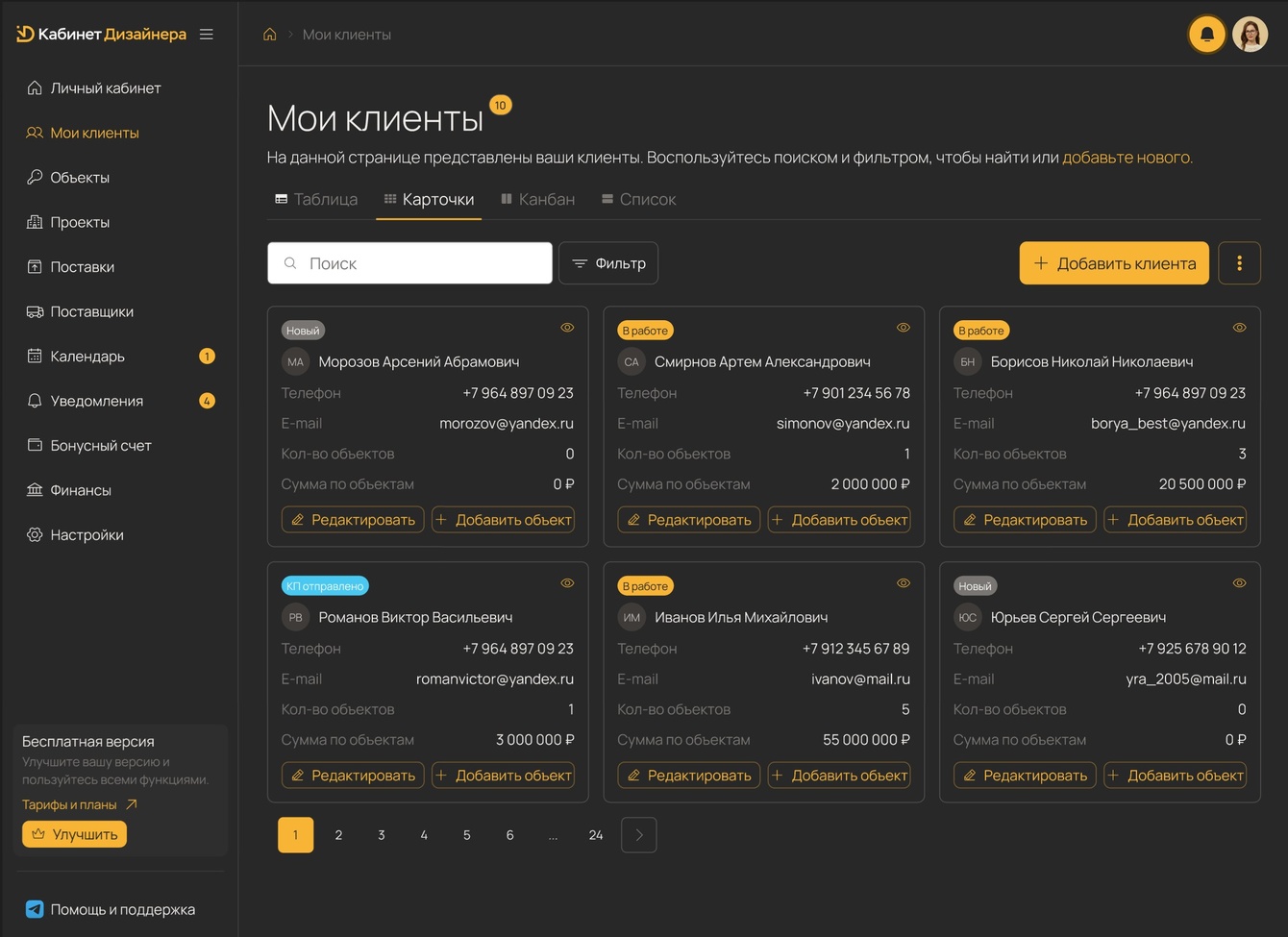Click the magnifier icon in the search field
Viewport: 1288px width, 937px height.
[290, 263]
